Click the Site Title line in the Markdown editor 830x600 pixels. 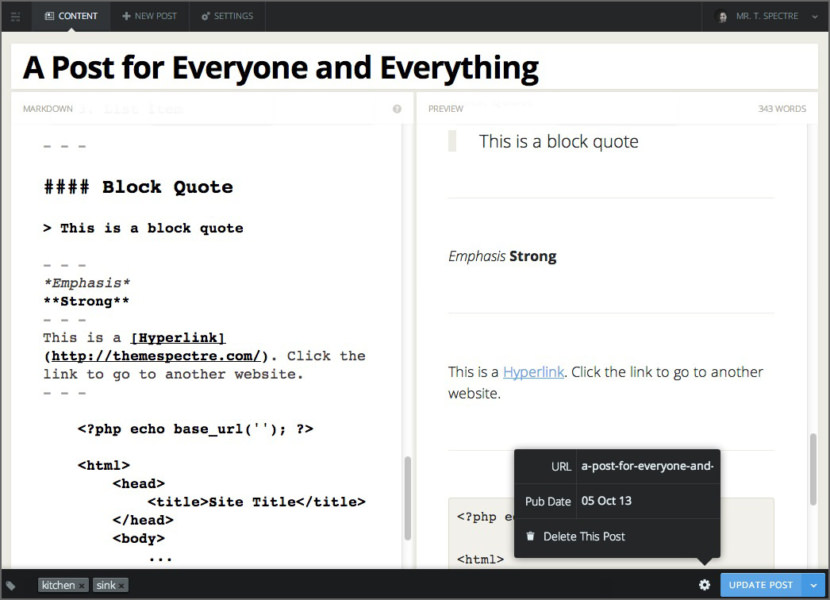coord(256,502)
